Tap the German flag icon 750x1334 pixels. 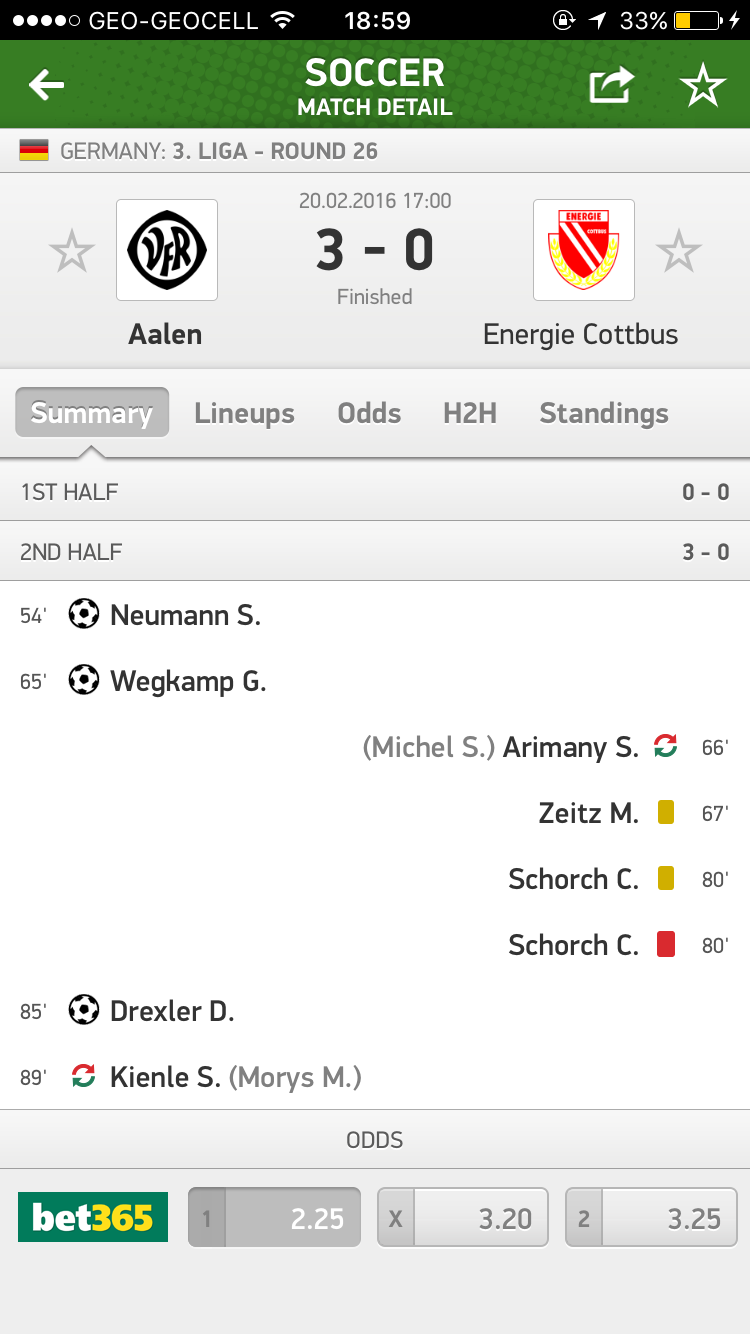34,152
